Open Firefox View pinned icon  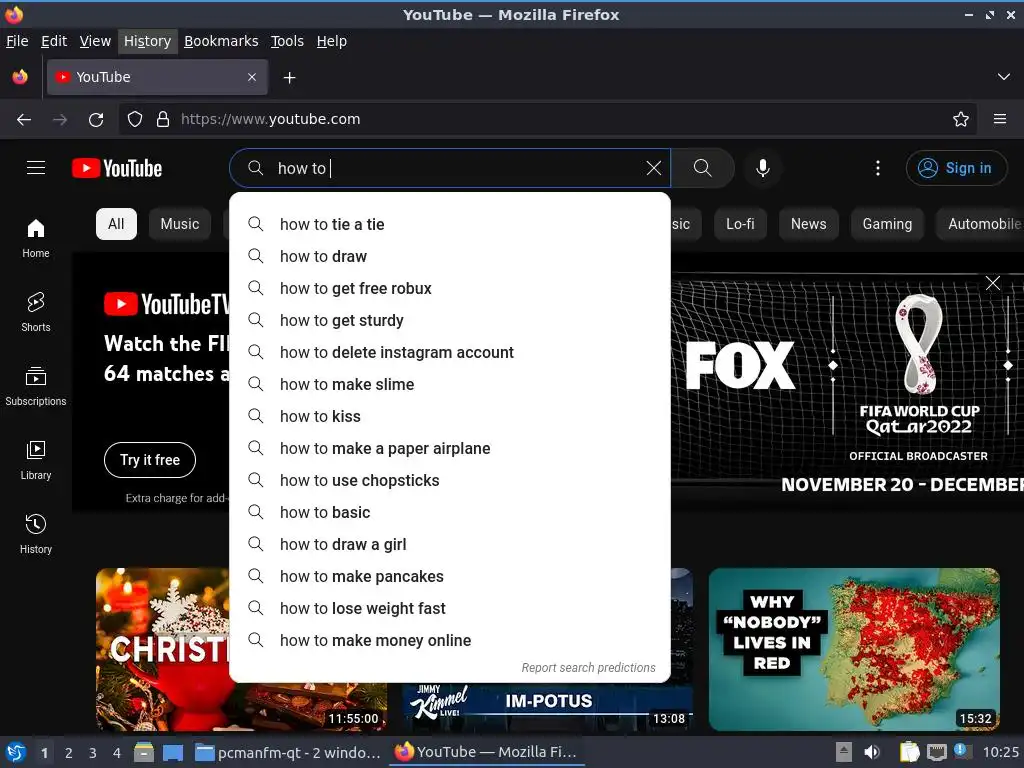(20, 77)
